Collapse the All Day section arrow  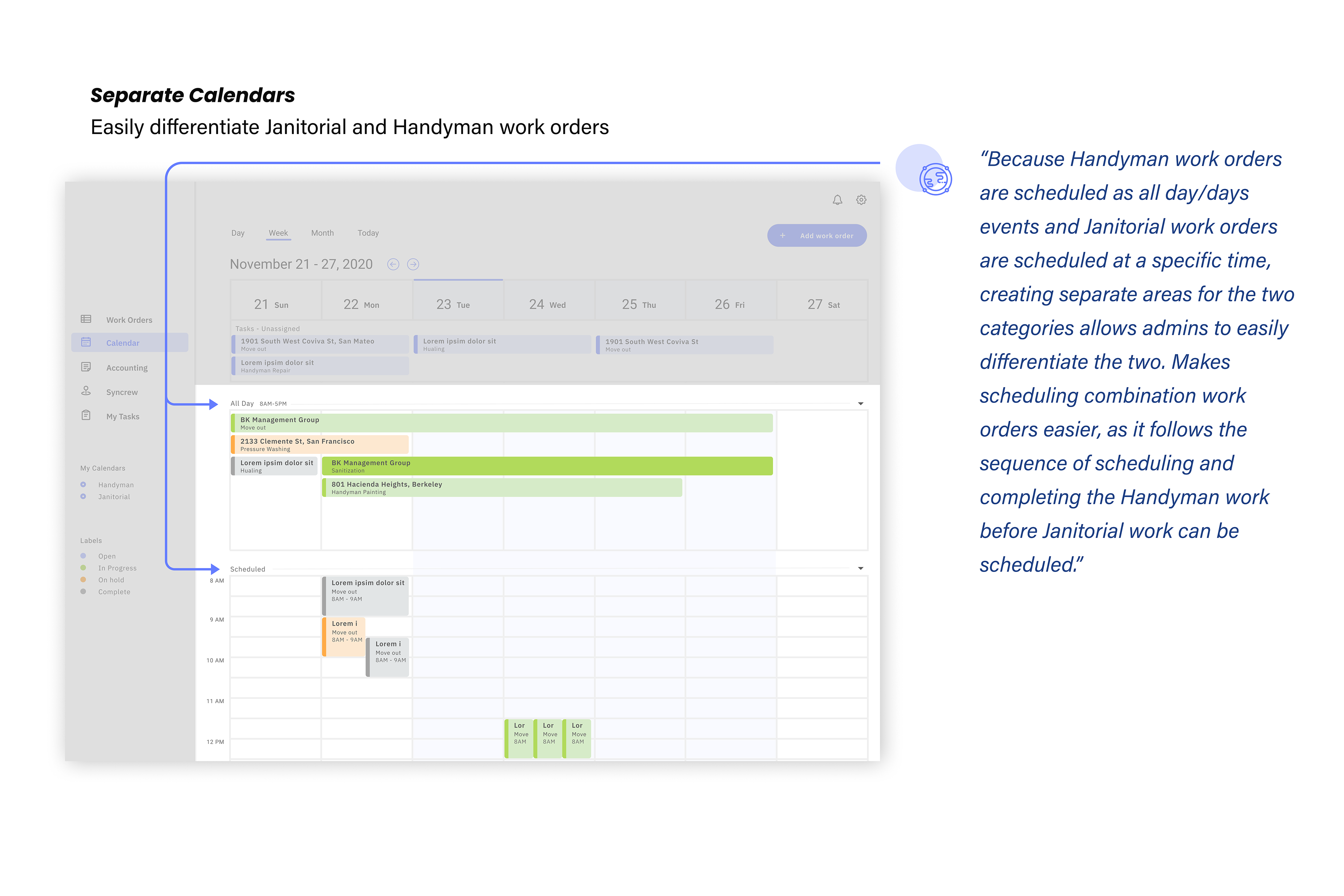[x=861, y=404]
